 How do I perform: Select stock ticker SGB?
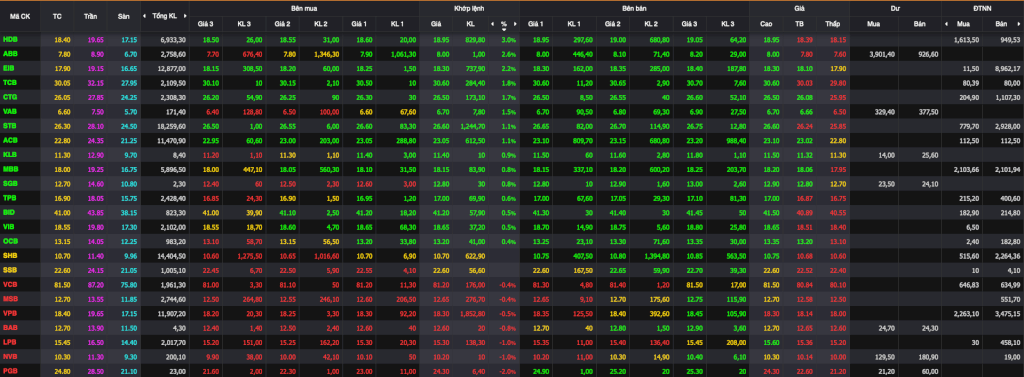[10, 182]
